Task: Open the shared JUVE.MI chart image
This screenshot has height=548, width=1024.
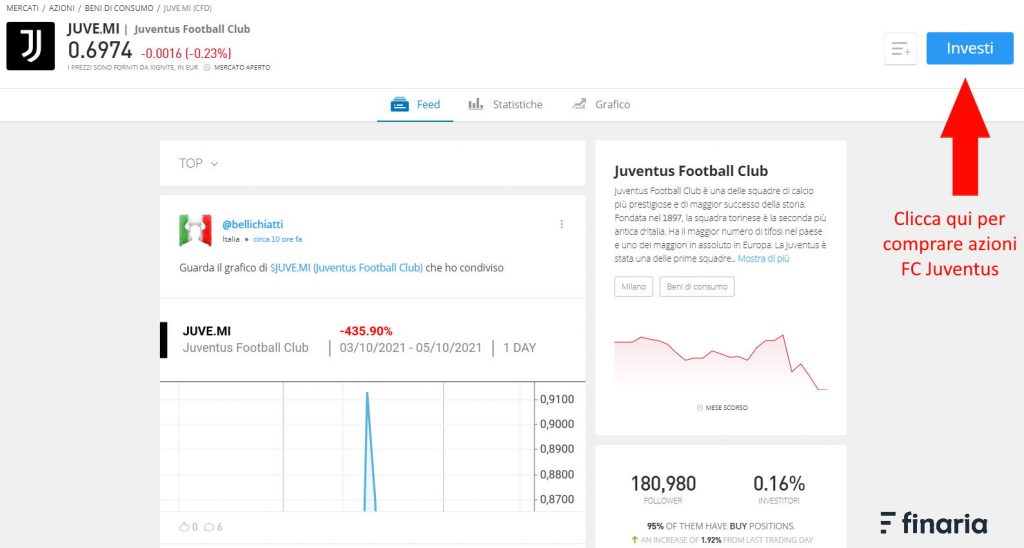Action: pos(373,405)
